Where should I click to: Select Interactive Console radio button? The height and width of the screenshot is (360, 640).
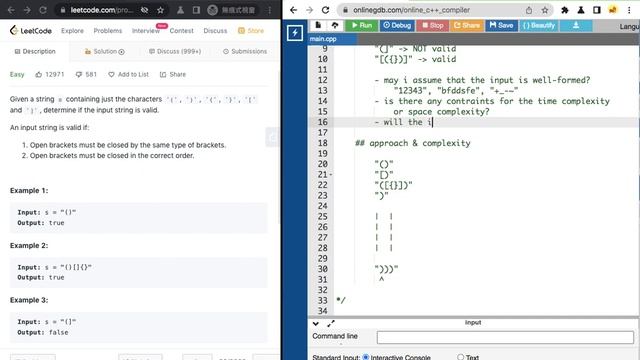[366, 357]
